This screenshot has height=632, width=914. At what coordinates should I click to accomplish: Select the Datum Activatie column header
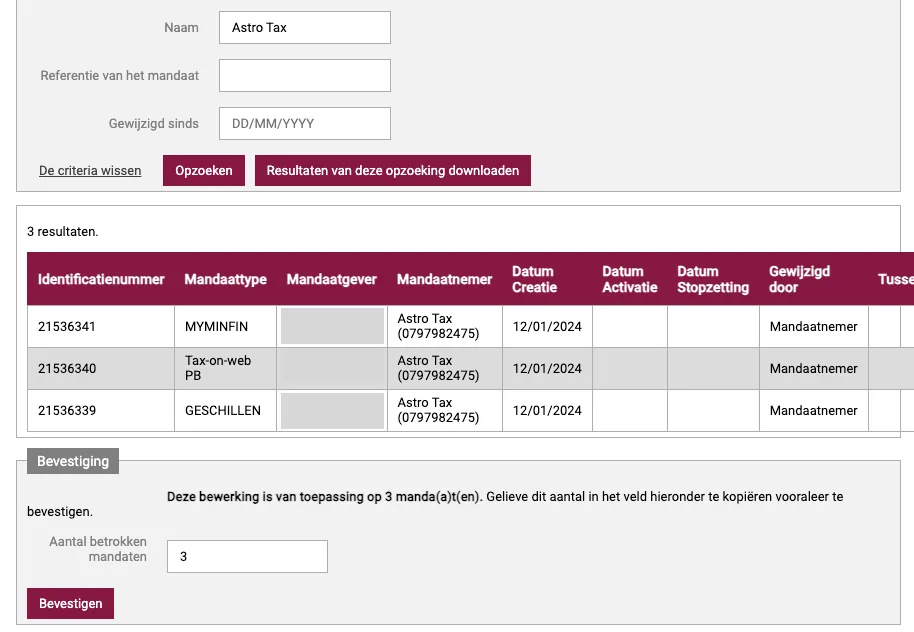630,279
